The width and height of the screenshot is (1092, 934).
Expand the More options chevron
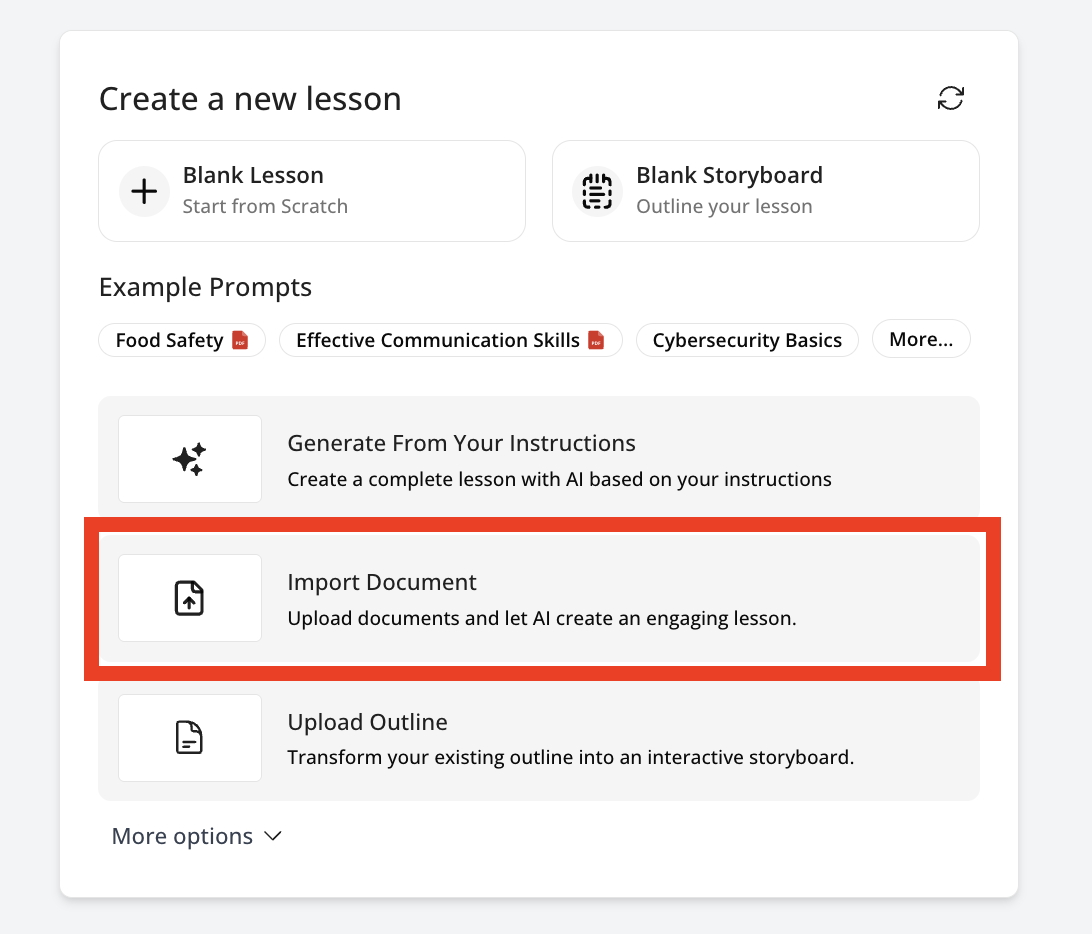click(273, 836)
